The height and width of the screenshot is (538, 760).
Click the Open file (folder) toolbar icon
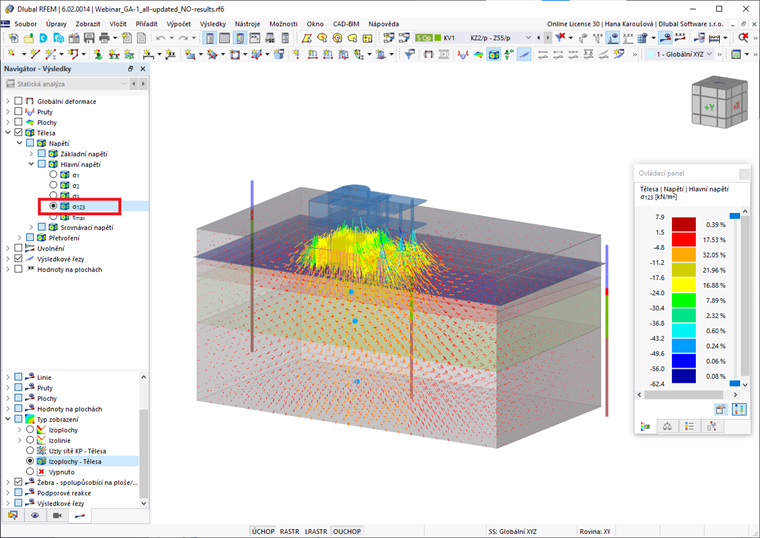tap(29, 38)
